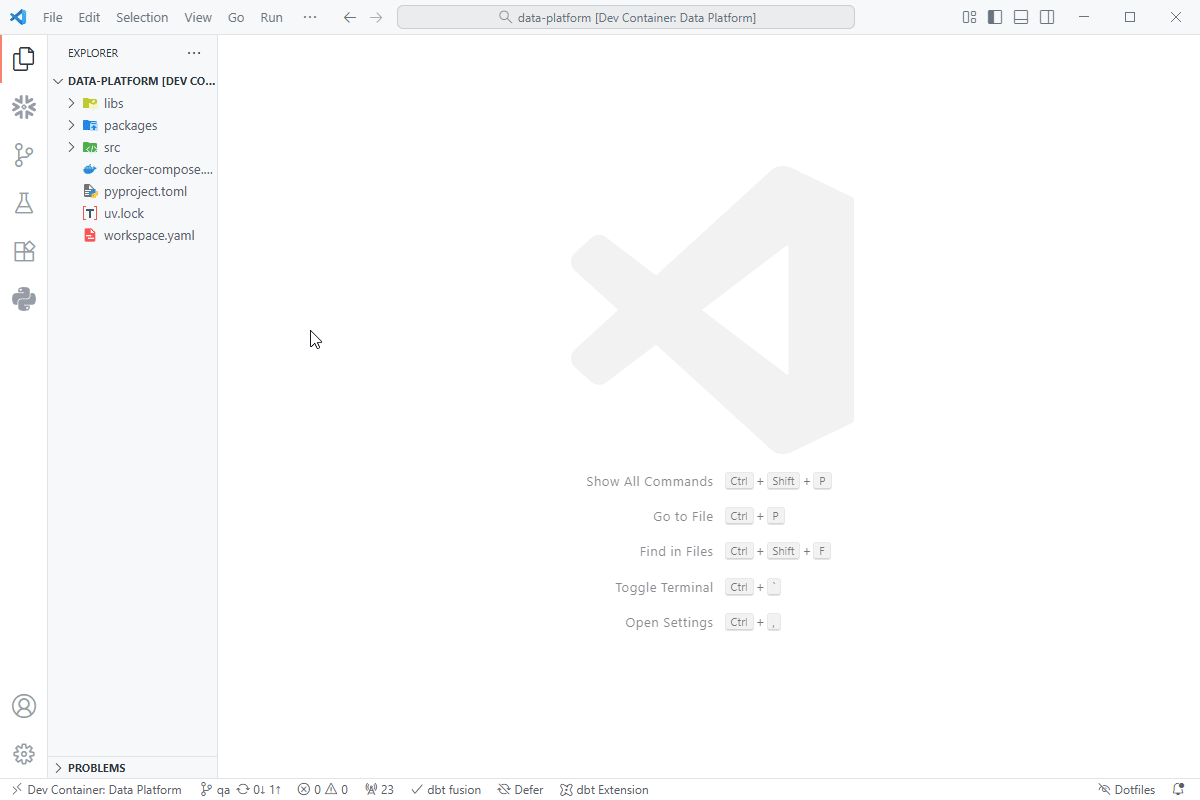Toggle the primary side bar visibility
The height and width of the screenshot is (800, 1200).
[995, 17]
